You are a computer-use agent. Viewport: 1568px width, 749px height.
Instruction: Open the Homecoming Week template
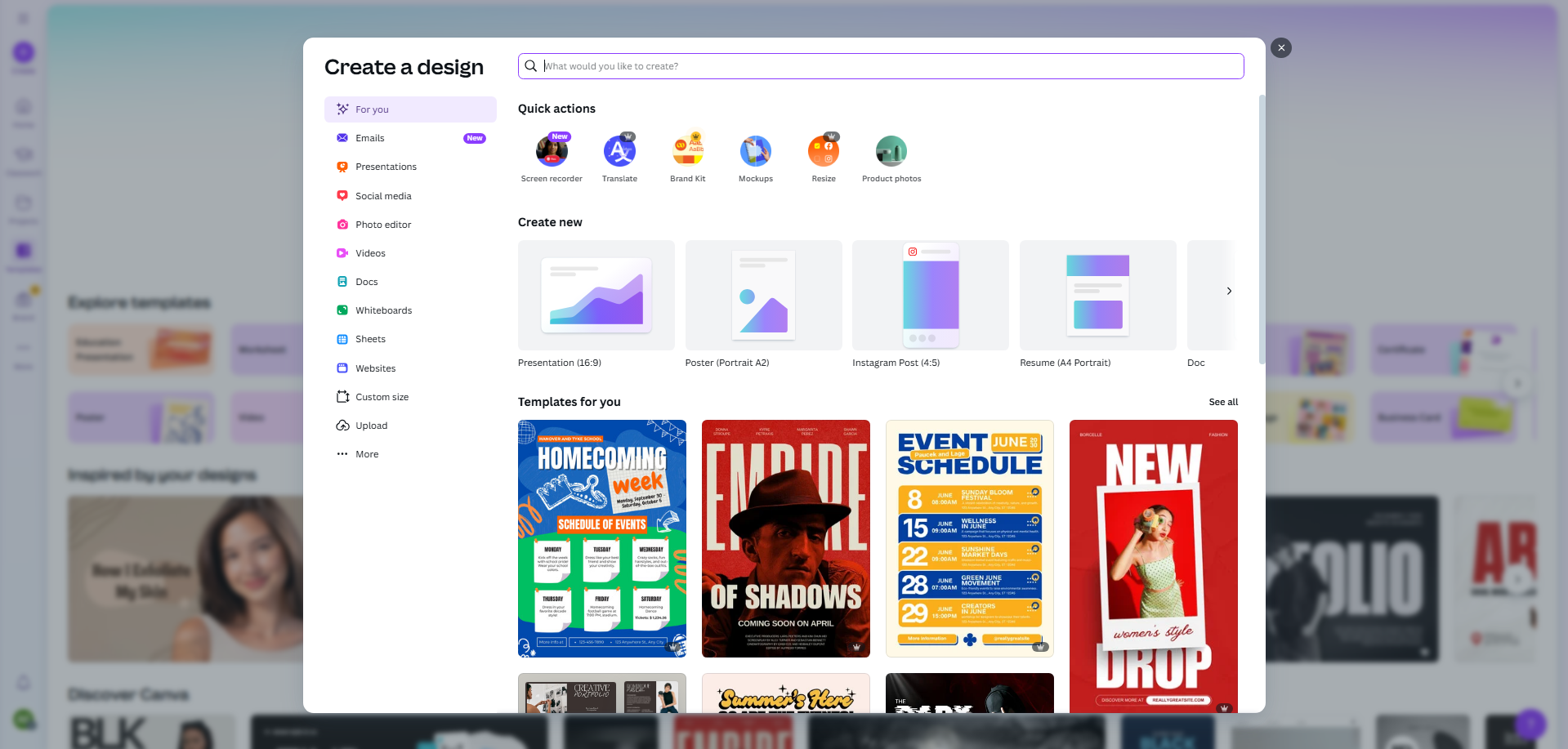[602, 538]
